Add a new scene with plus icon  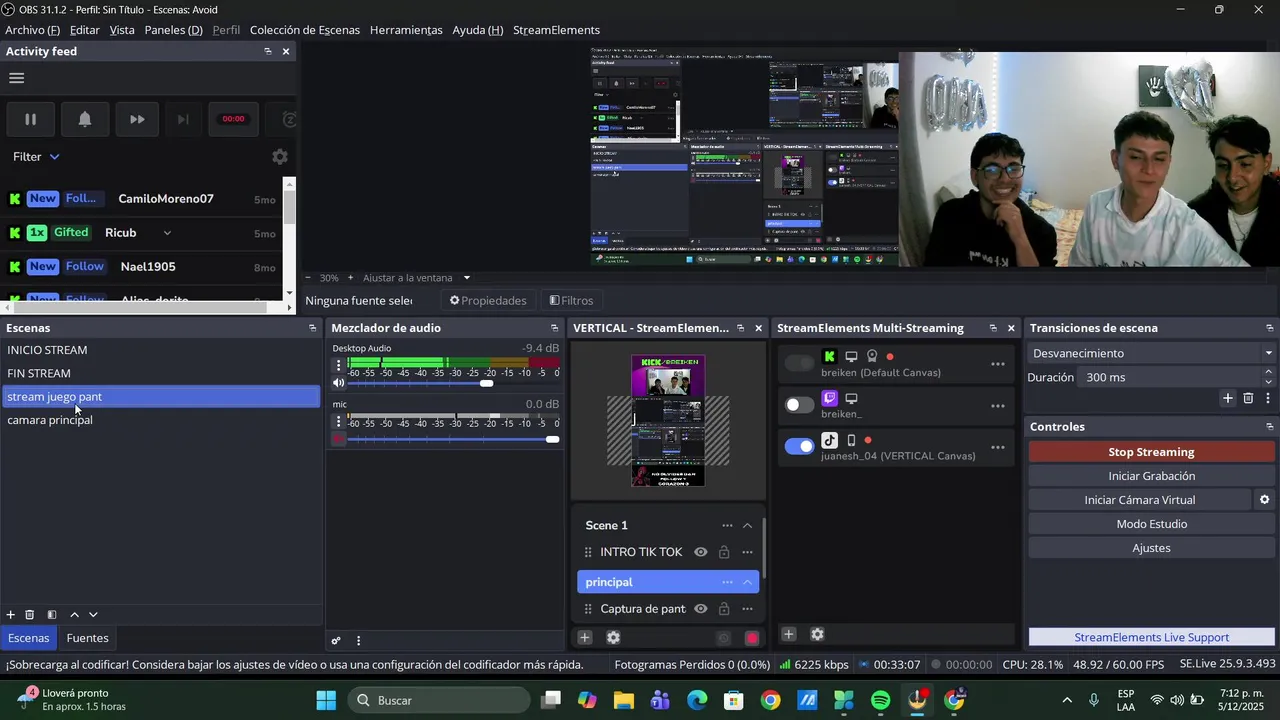[11, 615]
